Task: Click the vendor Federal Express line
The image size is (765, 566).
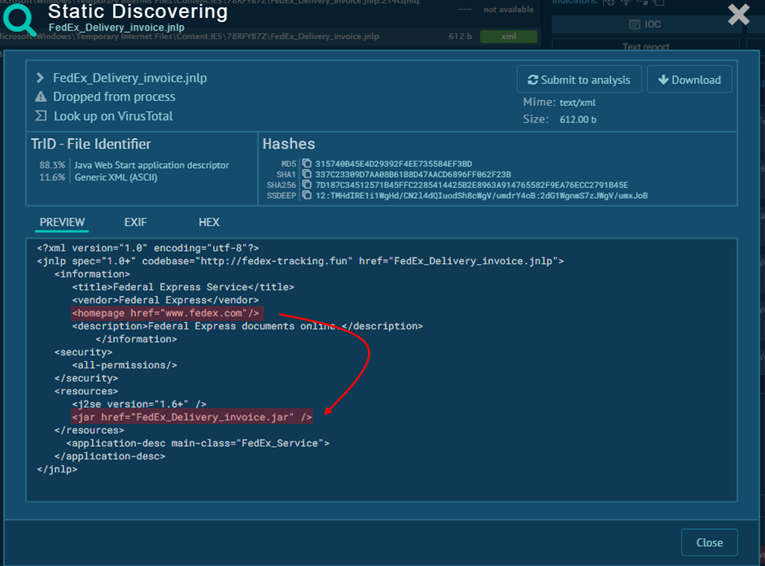Action: [165, 300]
